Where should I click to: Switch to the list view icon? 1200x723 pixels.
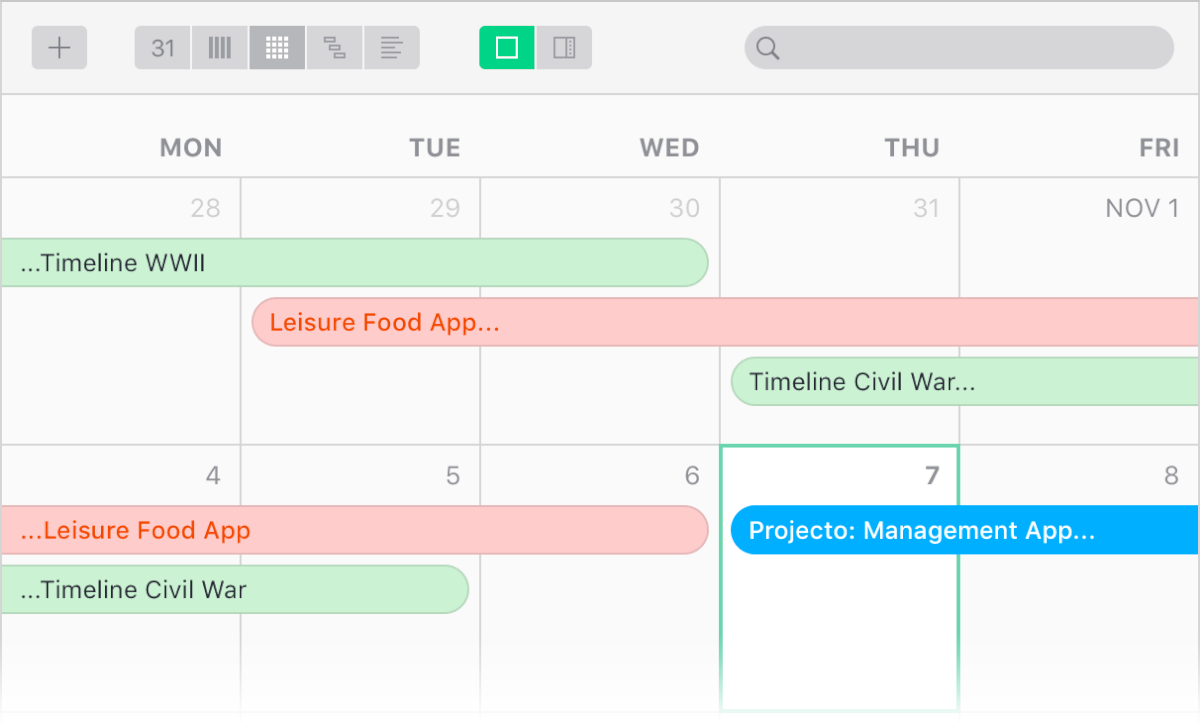tap(392, 48)
